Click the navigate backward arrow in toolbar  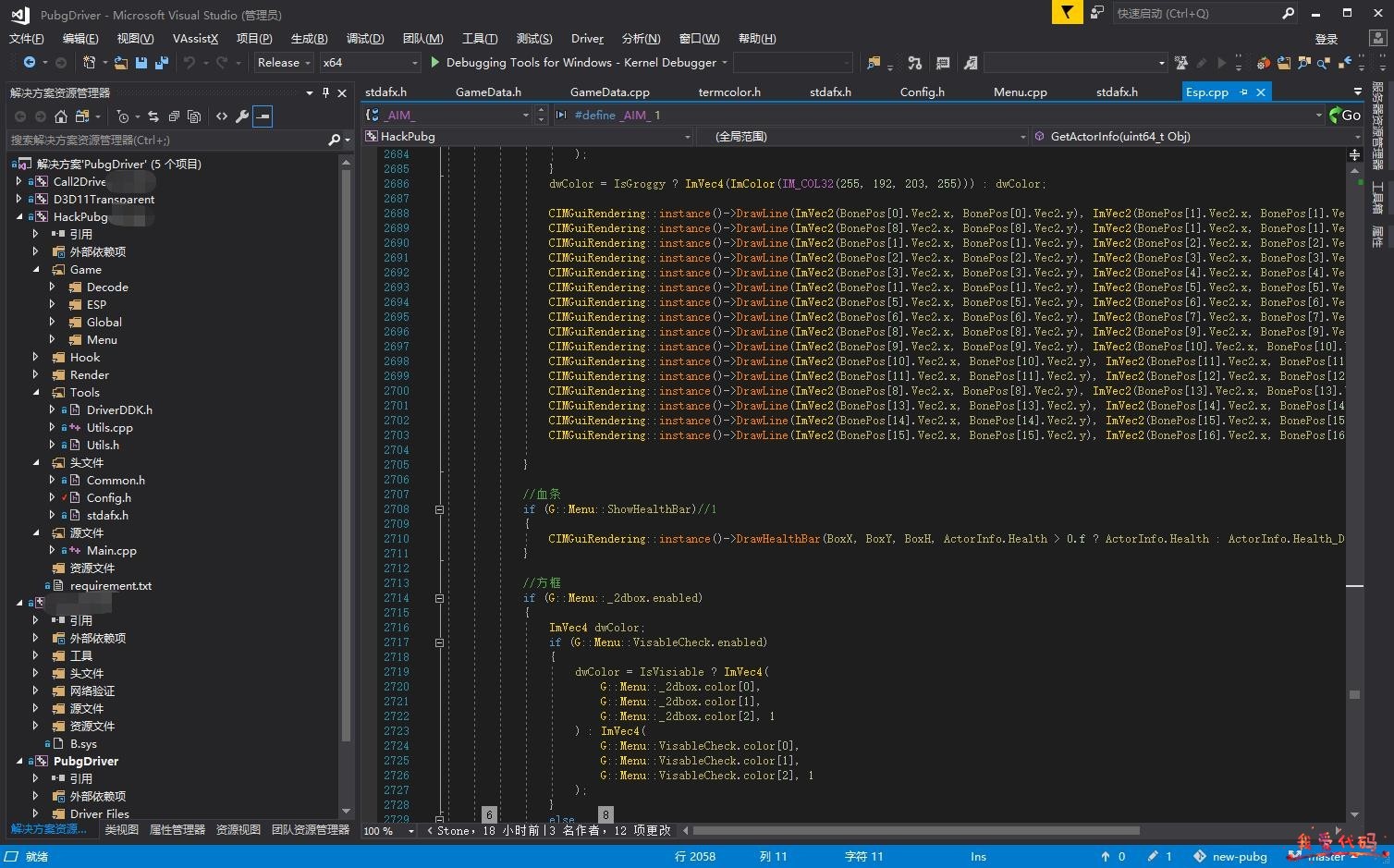(30, 62)
